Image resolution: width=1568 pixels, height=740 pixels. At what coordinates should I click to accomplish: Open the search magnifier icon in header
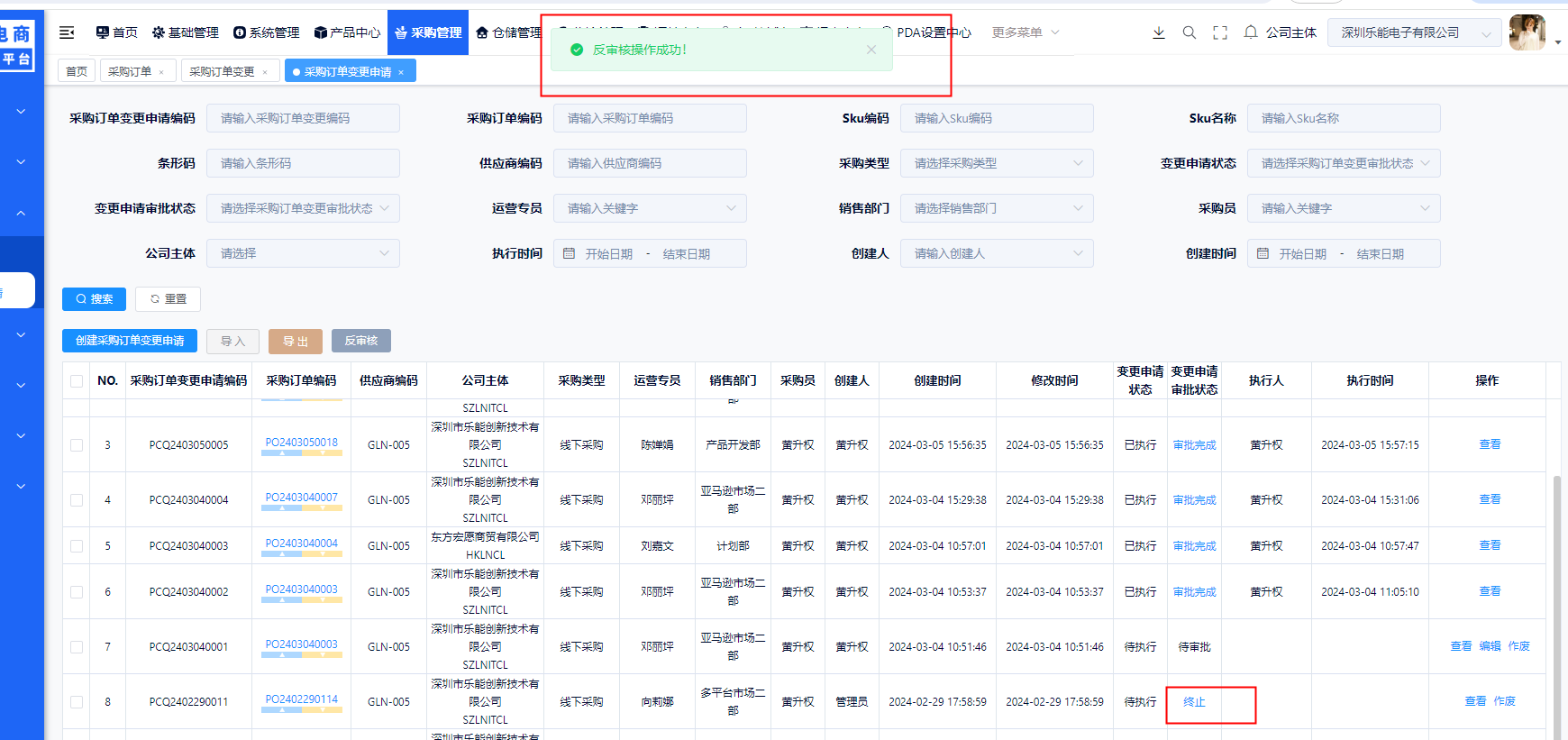(1190, 32)
